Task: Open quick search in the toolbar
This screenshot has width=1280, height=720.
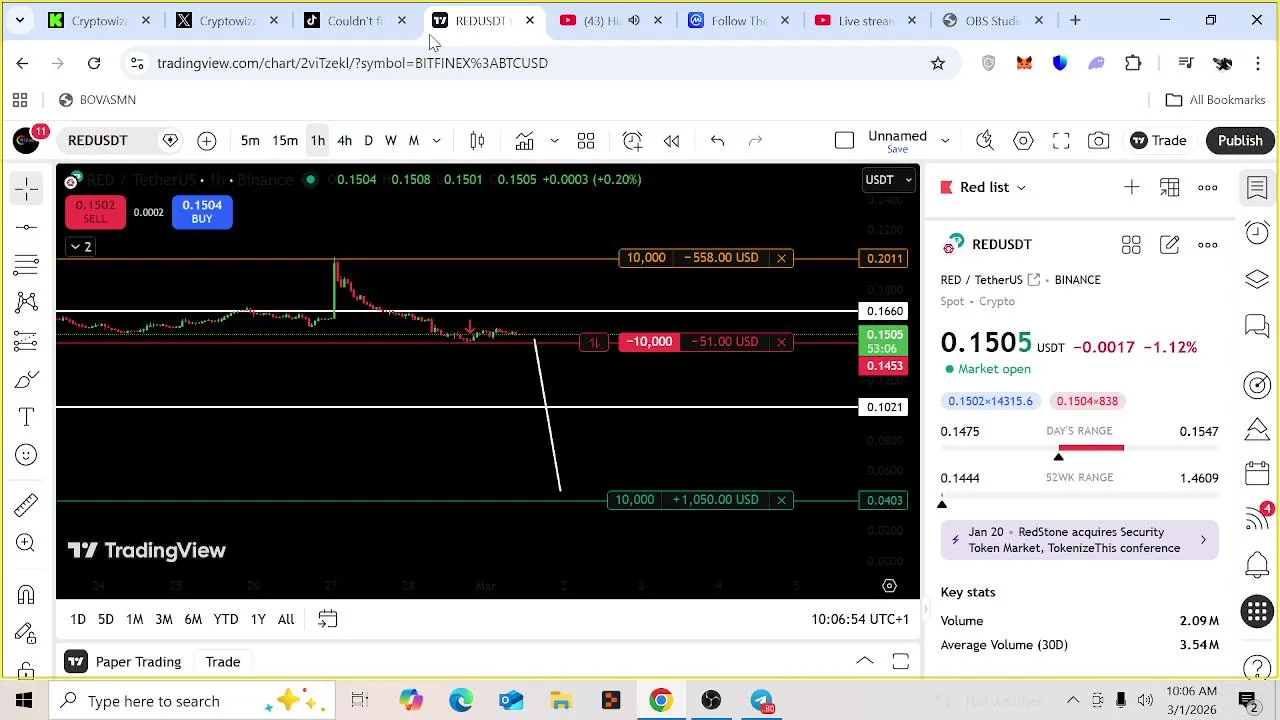Action: [985, 141]
